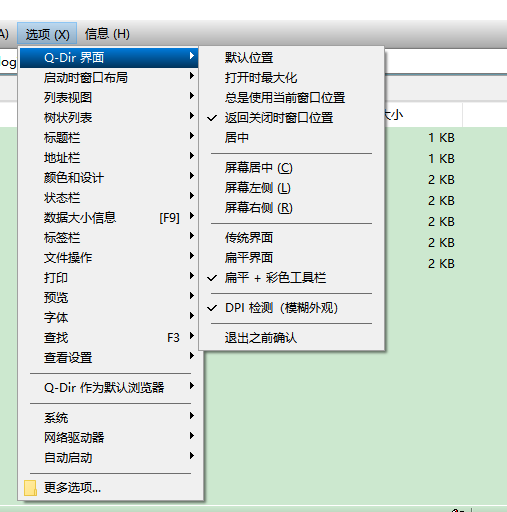The image size is (507, 512).
Task: Expand the 标题栏 submenu
Action: pos(109,138)
